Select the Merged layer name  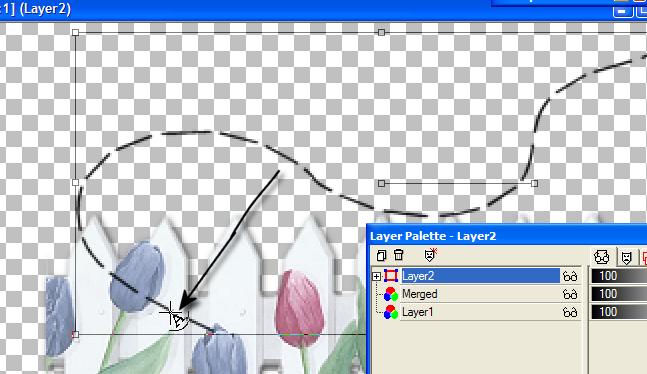[x=420, y=294]
